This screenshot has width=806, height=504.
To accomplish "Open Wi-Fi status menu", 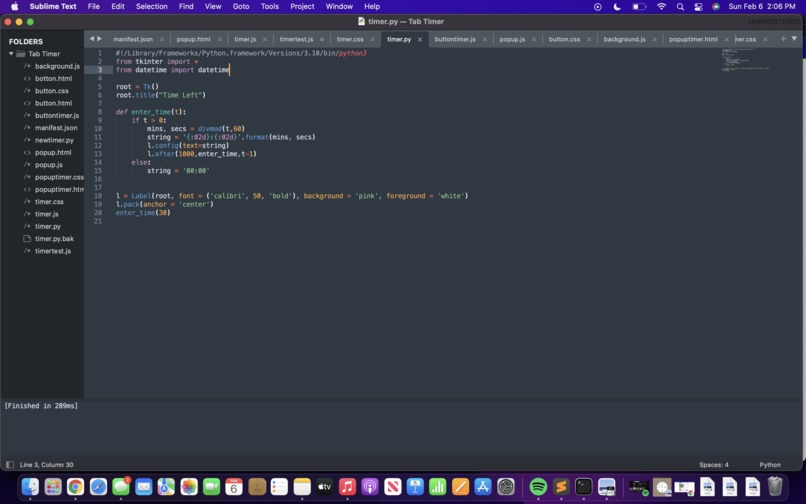I will (661, 7).
